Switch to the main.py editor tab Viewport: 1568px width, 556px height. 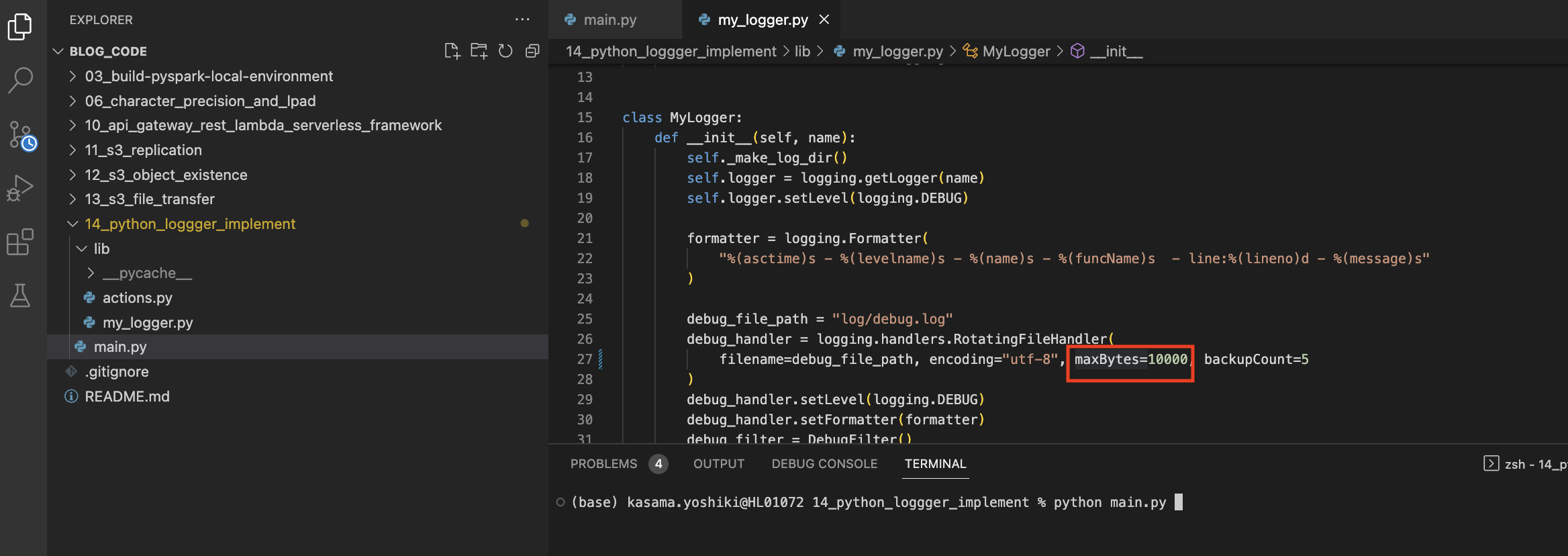click(609, 19)
